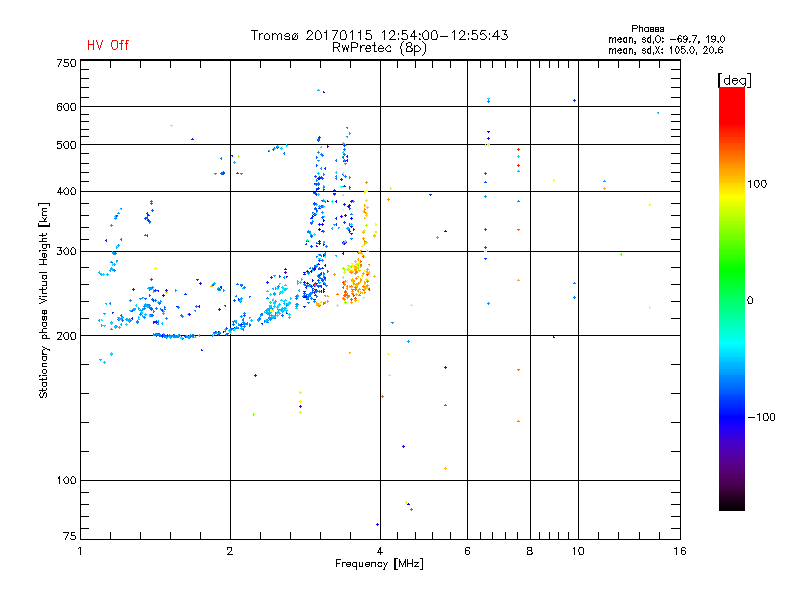The height and width of the screenshot is (600, 800).
Task: Click the "RwPretec (8p)" subtitle
Action: (x=379, y=48)
